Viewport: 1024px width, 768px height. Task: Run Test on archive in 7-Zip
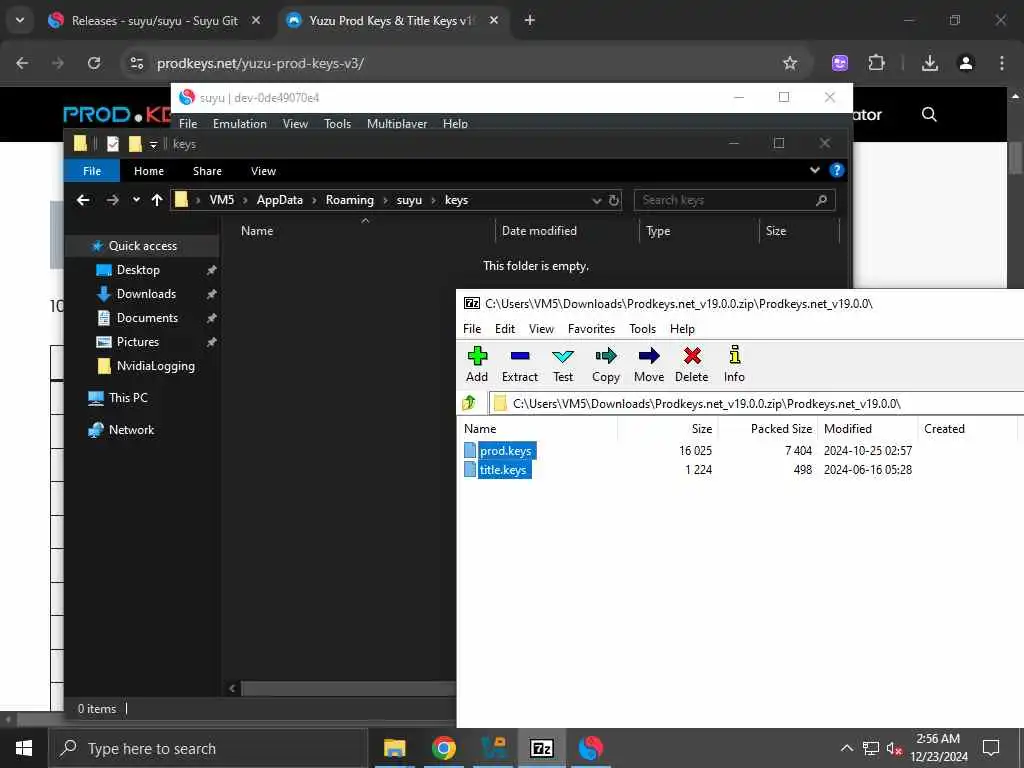(562, 364)
